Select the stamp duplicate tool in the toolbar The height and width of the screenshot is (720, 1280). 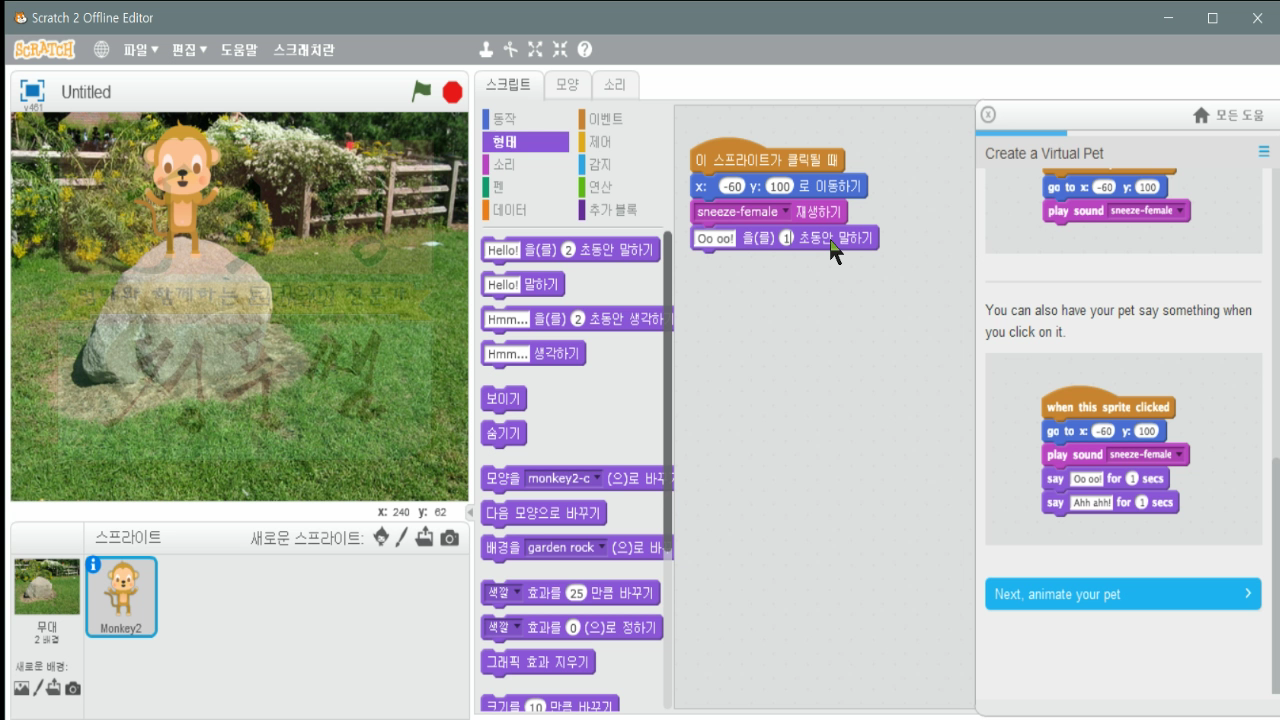tap(486, 48)
